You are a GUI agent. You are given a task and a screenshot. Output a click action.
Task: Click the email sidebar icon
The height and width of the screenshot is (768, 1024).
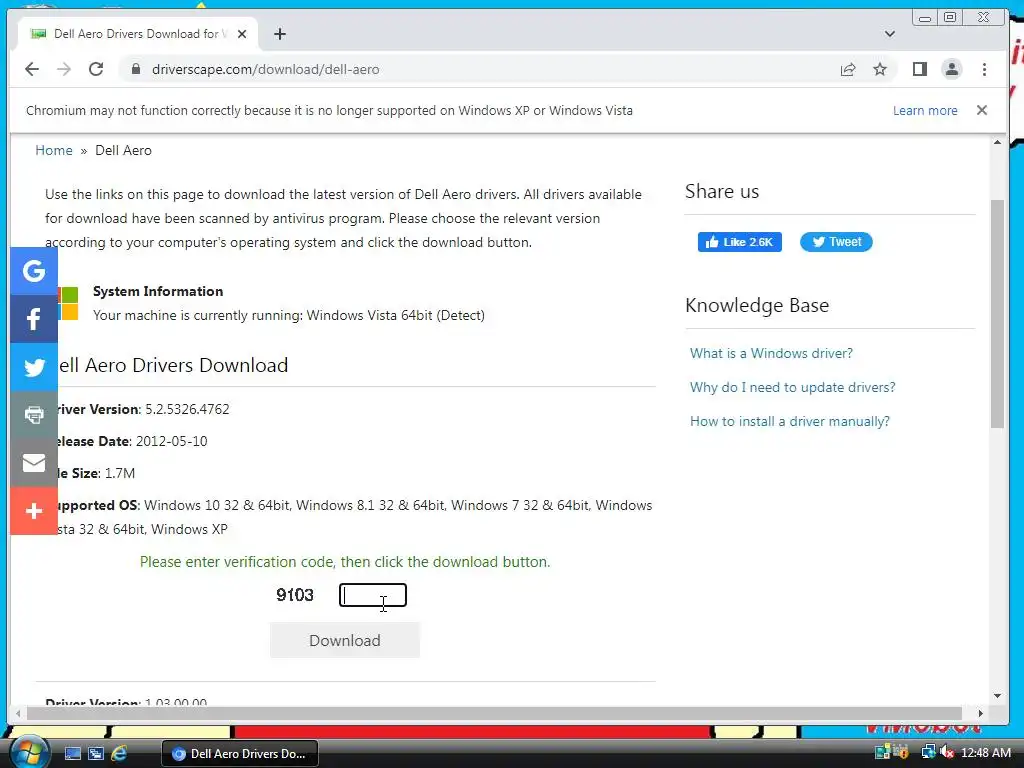point(34,463)
